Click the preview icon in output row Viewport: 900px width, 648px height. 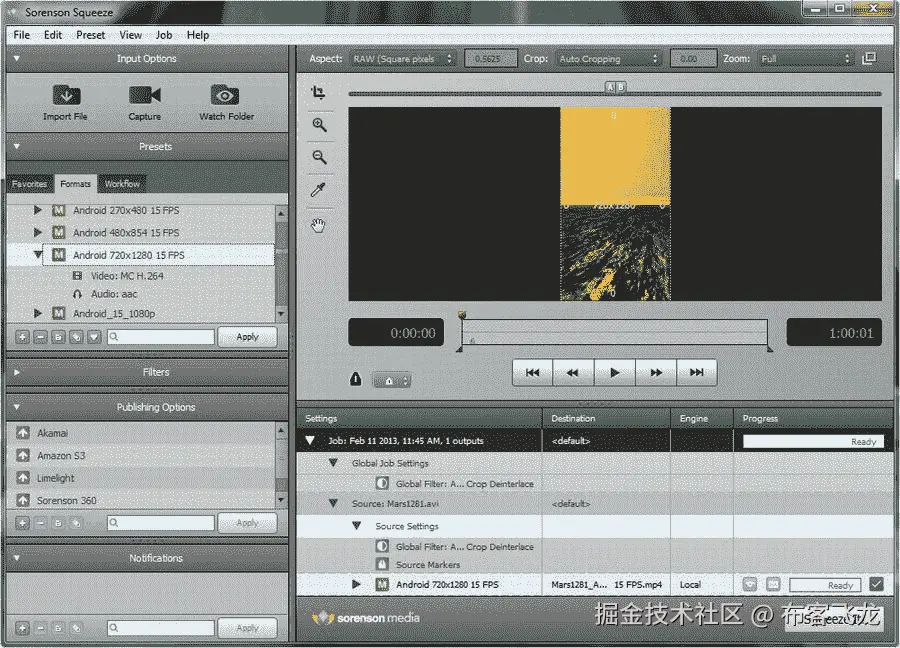click(x=750, y=584)
